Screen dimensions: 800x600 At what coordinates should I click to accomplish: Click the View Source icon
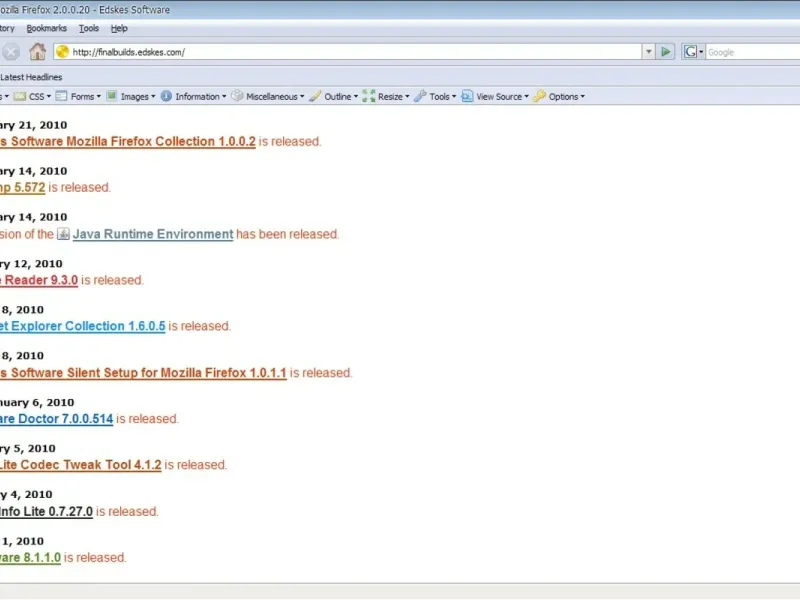click(x=467, y=96)
